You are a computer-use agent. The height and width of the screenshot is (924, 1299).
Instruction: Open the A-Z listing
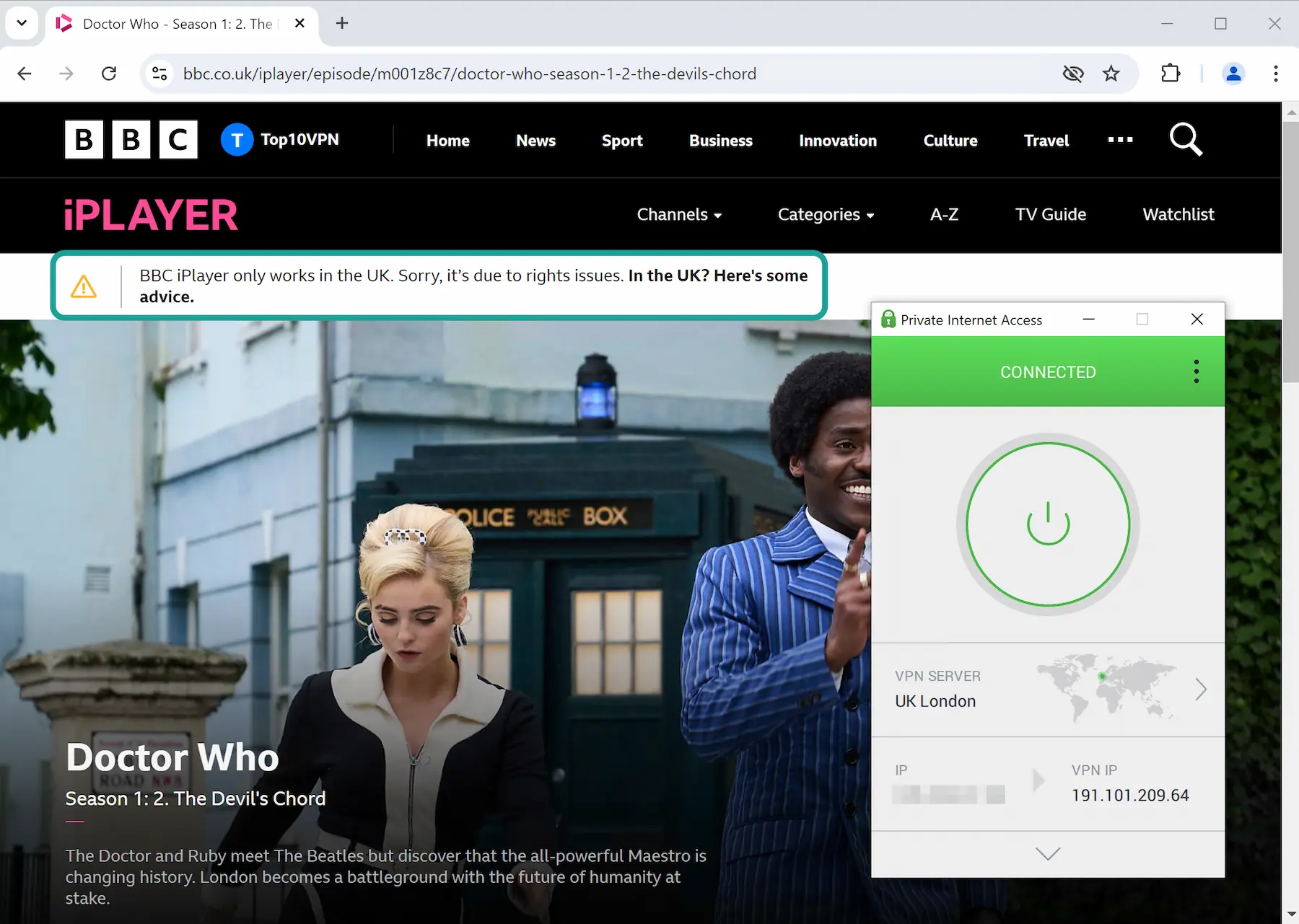click(944, 214)
